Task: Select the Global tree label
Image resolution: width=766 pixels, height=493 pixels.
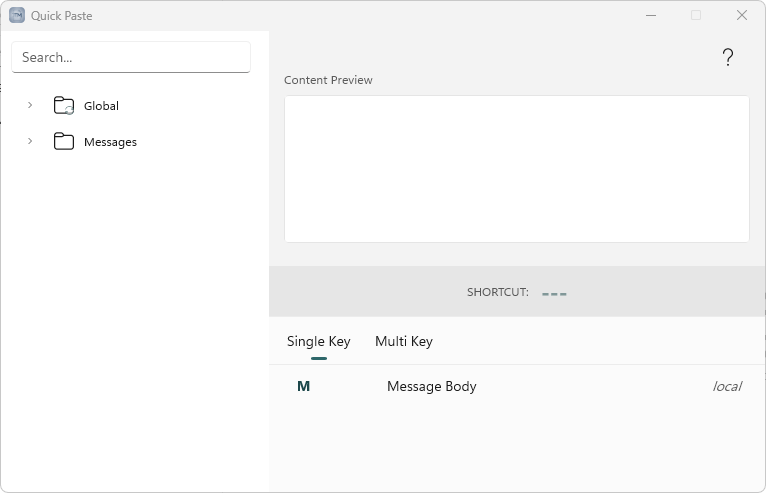Action: [101, 106]
